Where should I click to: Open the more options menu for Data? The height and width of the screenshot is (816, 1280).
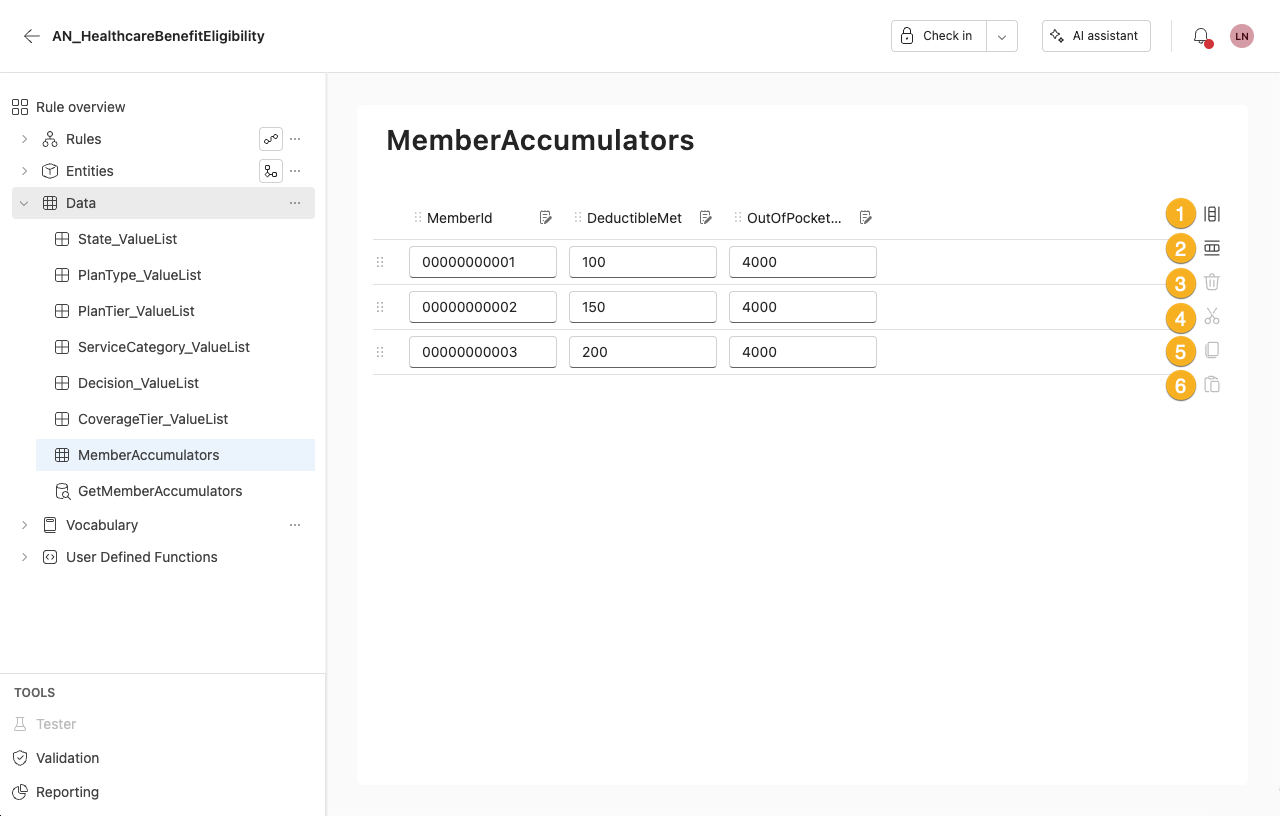(295, 203)
